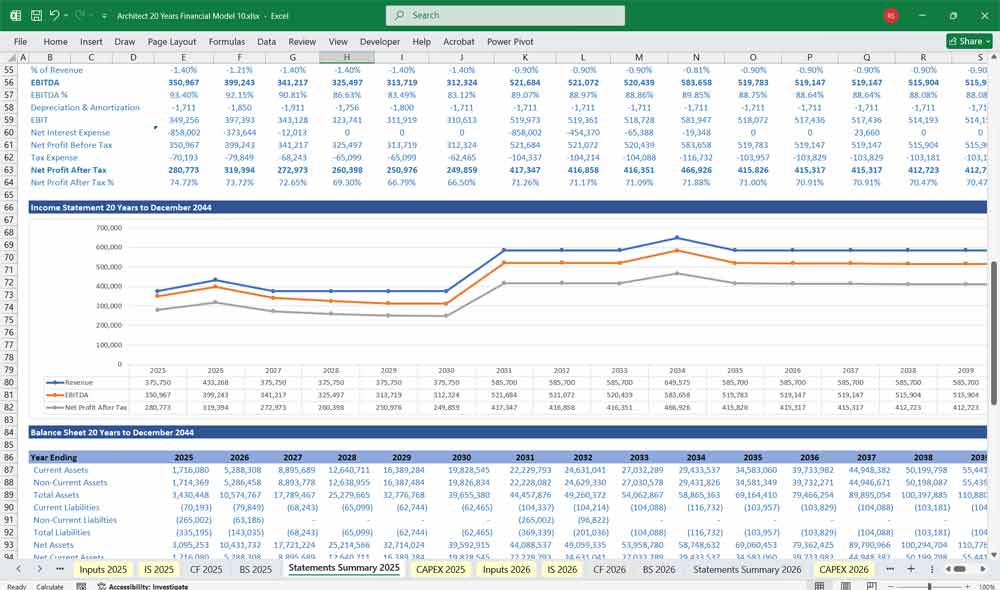Select the CAPEX 2025 sheet tab

[440, 568]
